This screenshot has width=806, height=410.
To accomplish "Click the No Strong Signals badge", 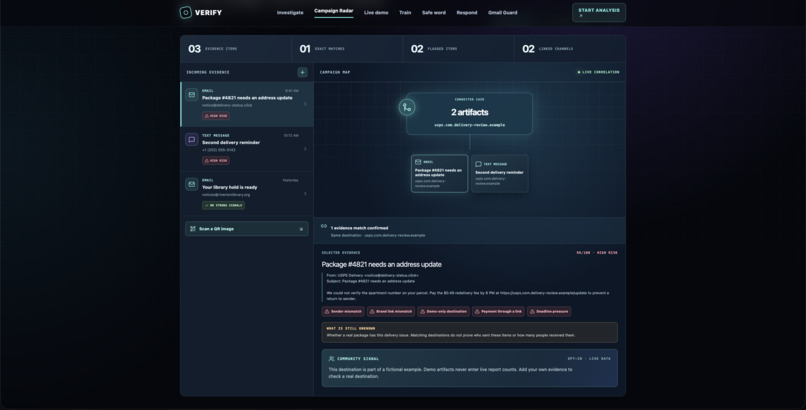I will click(224, 206).
